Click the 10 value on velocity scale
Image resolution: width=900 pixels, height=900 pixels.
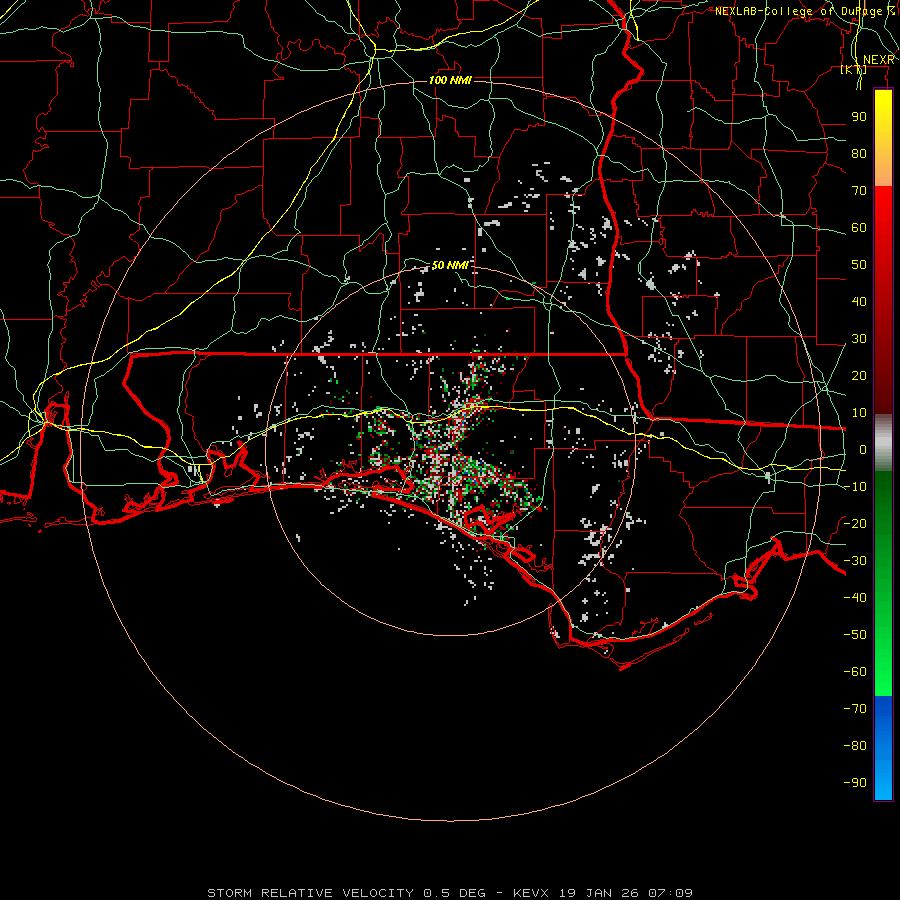coord(859,413)
